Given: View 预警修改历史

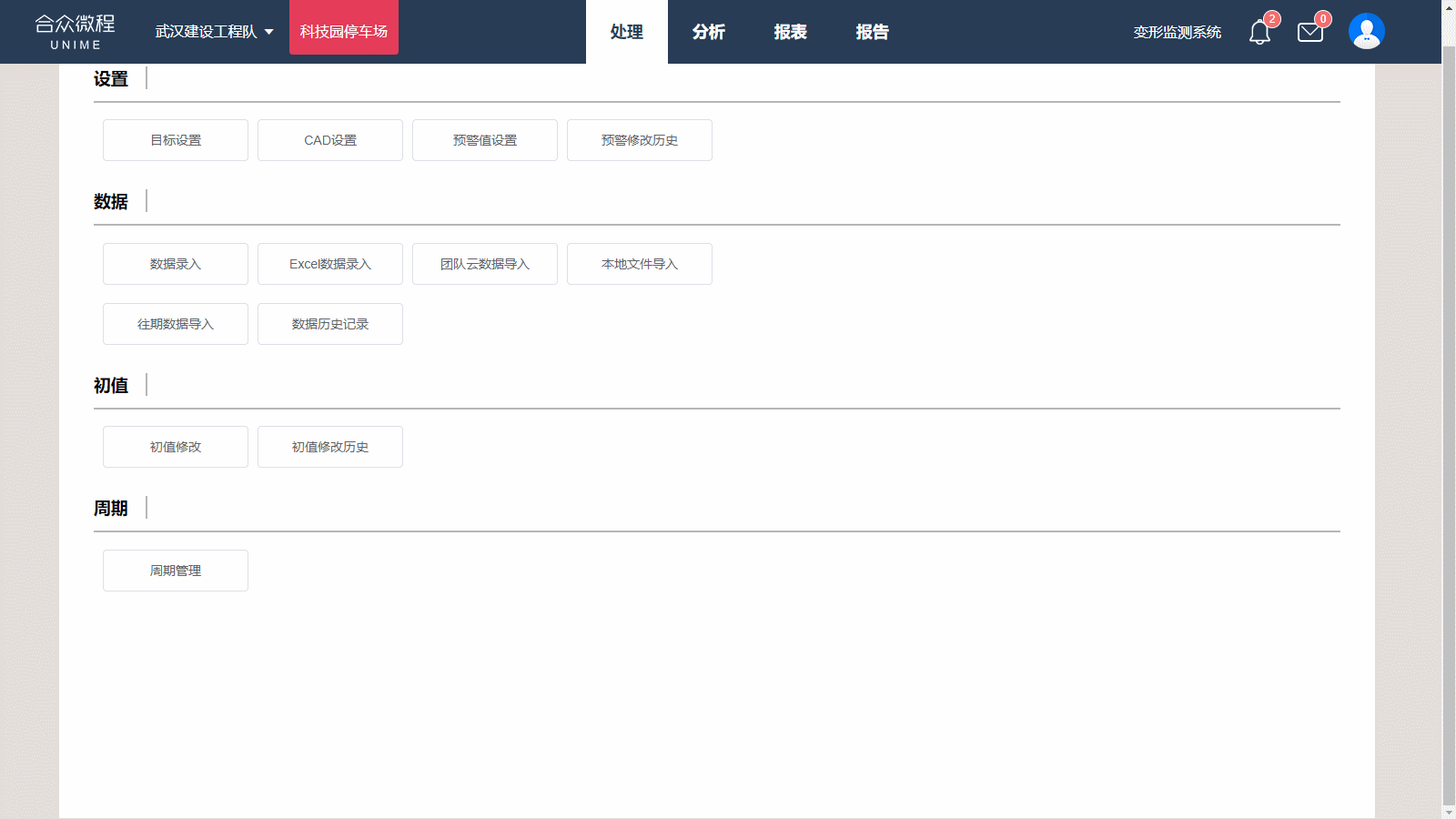Looking at the screenshot, I should click(x=640, y=140).
